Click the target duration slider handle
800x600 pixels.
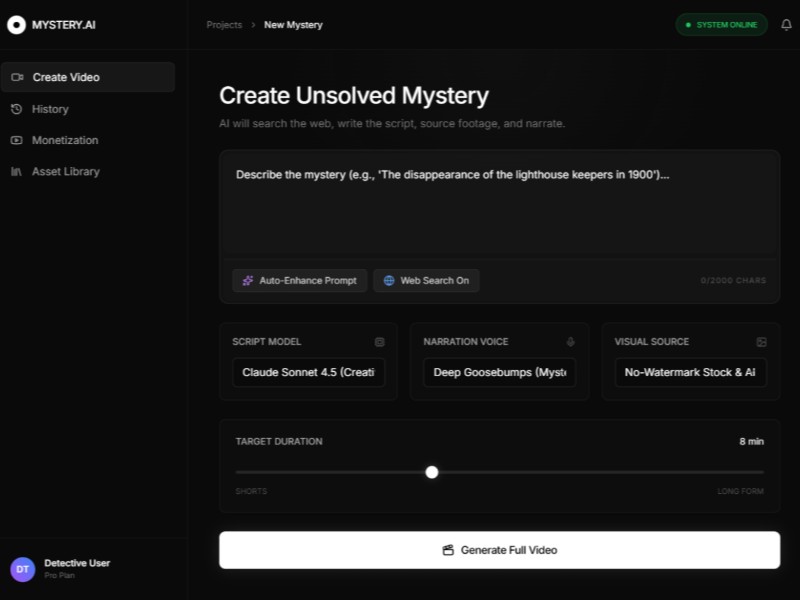pos(432,472)
